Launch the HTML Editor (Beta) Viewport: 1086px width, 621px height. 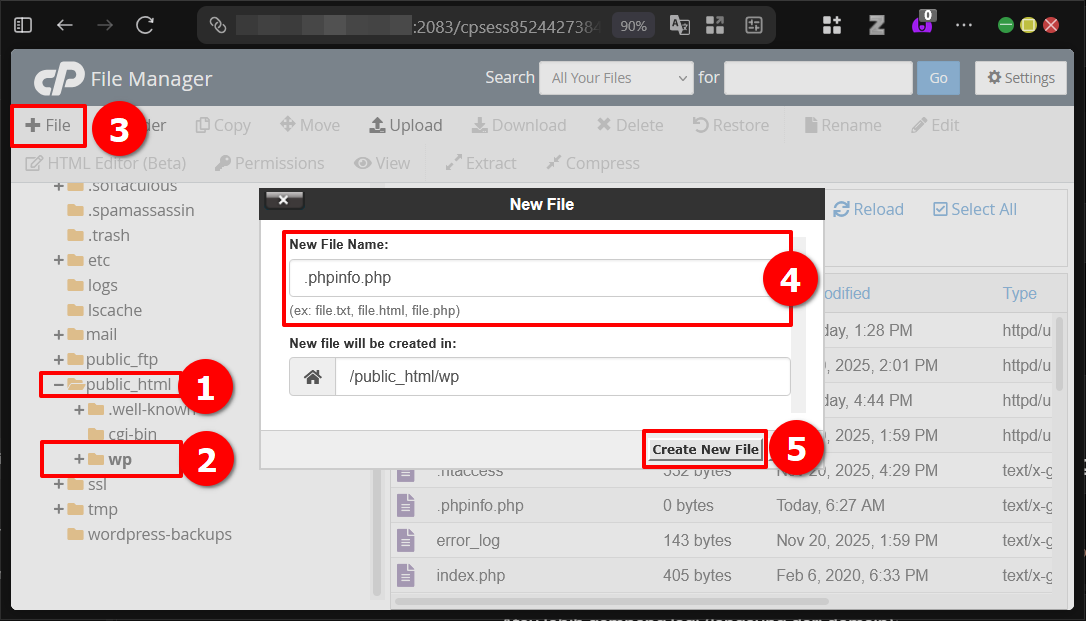(105, 163)
